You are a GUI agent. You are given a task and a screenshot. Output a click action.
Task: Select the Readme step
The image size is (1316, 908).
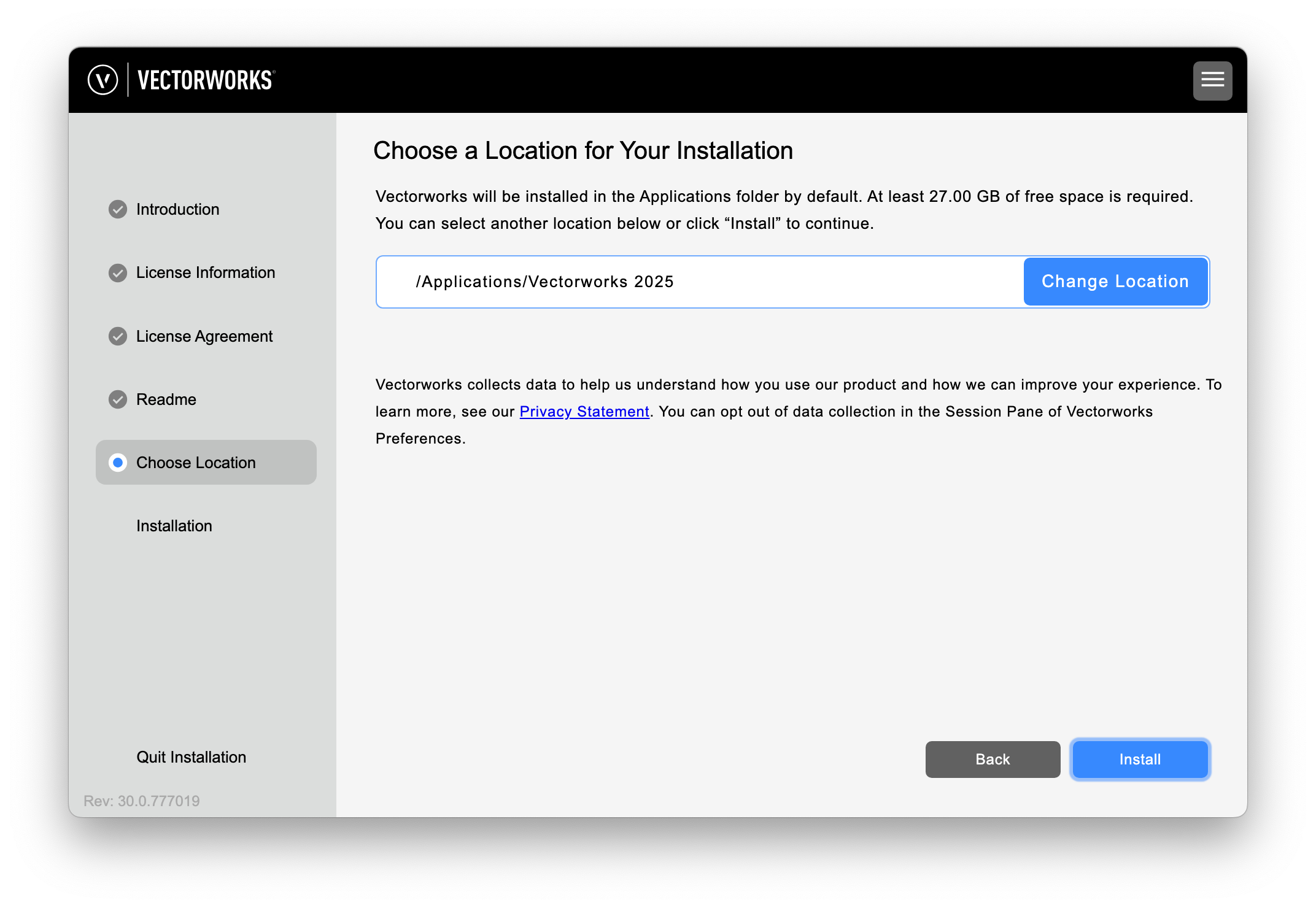coord(166,399)
